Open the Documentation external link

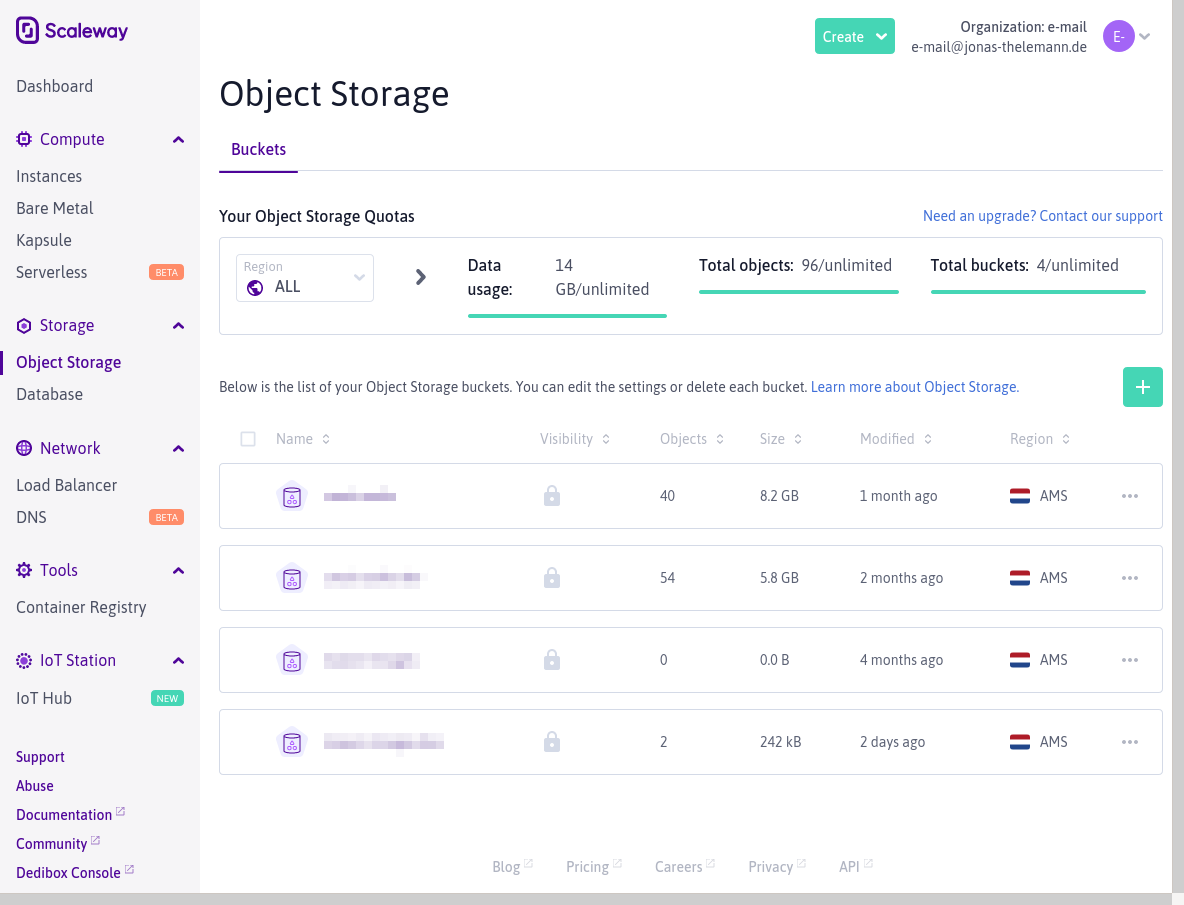(x=70, y=814)
